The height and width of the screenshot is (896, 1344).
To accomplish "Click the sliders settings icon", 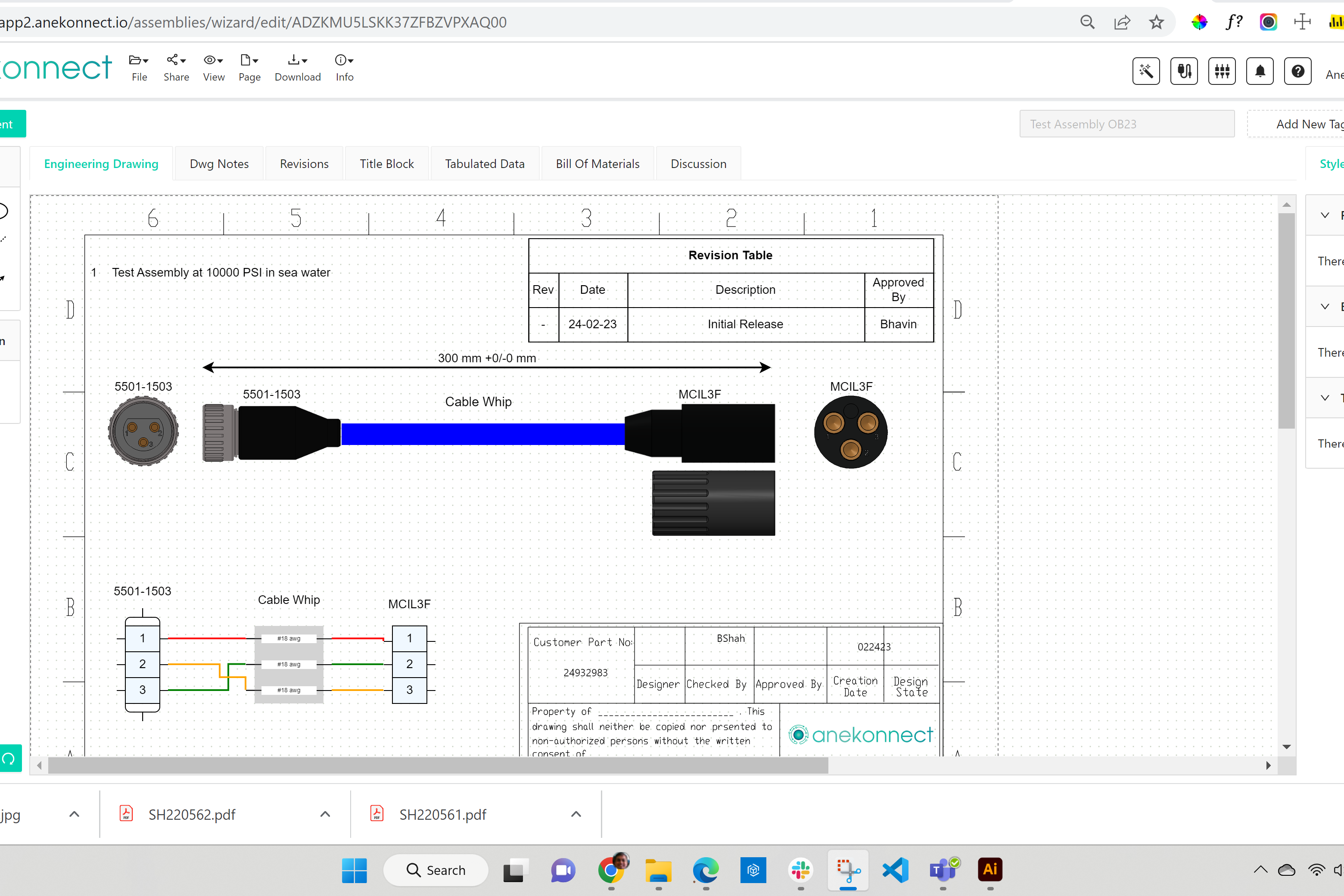I will click(x=1222, y=72).
